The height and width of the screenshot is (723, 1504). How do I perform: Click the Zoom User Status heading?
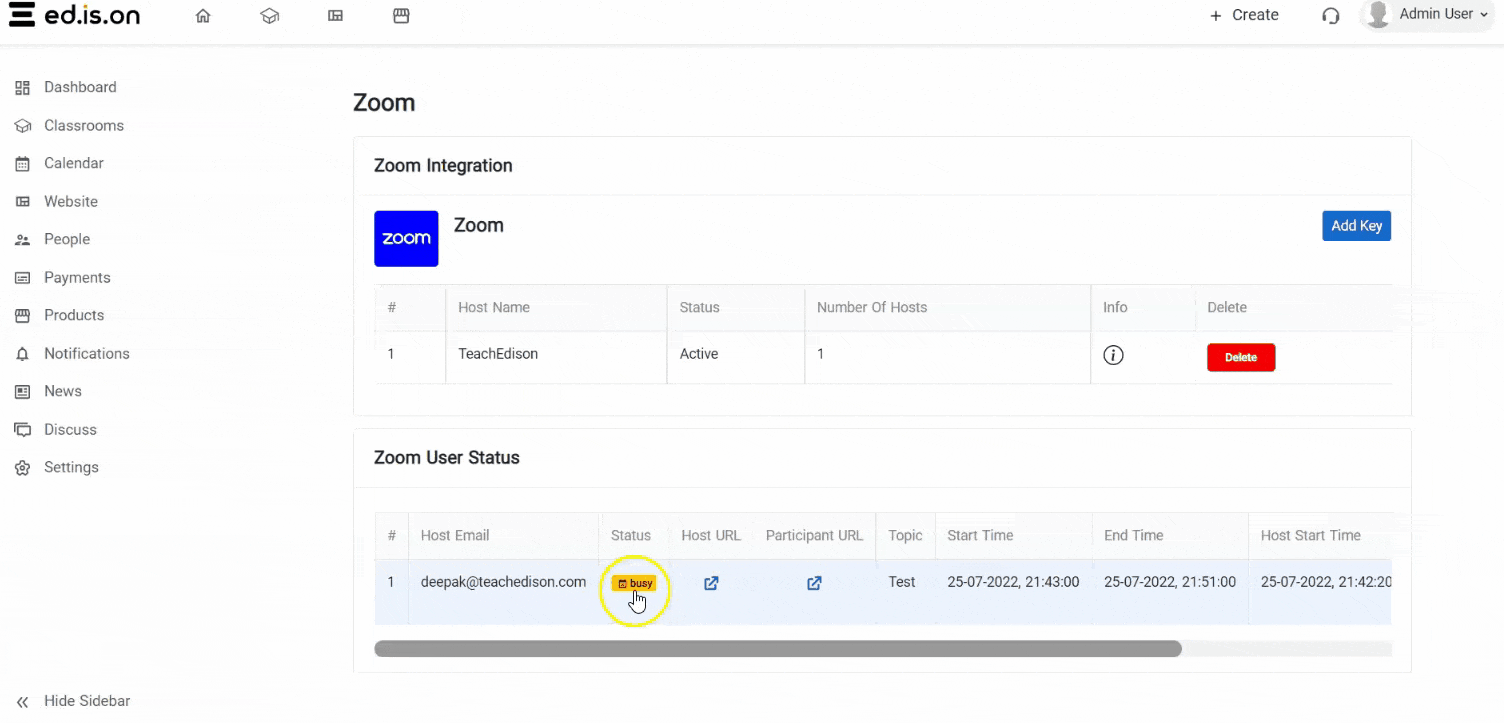pyautogui.click(x=447, y=458)
